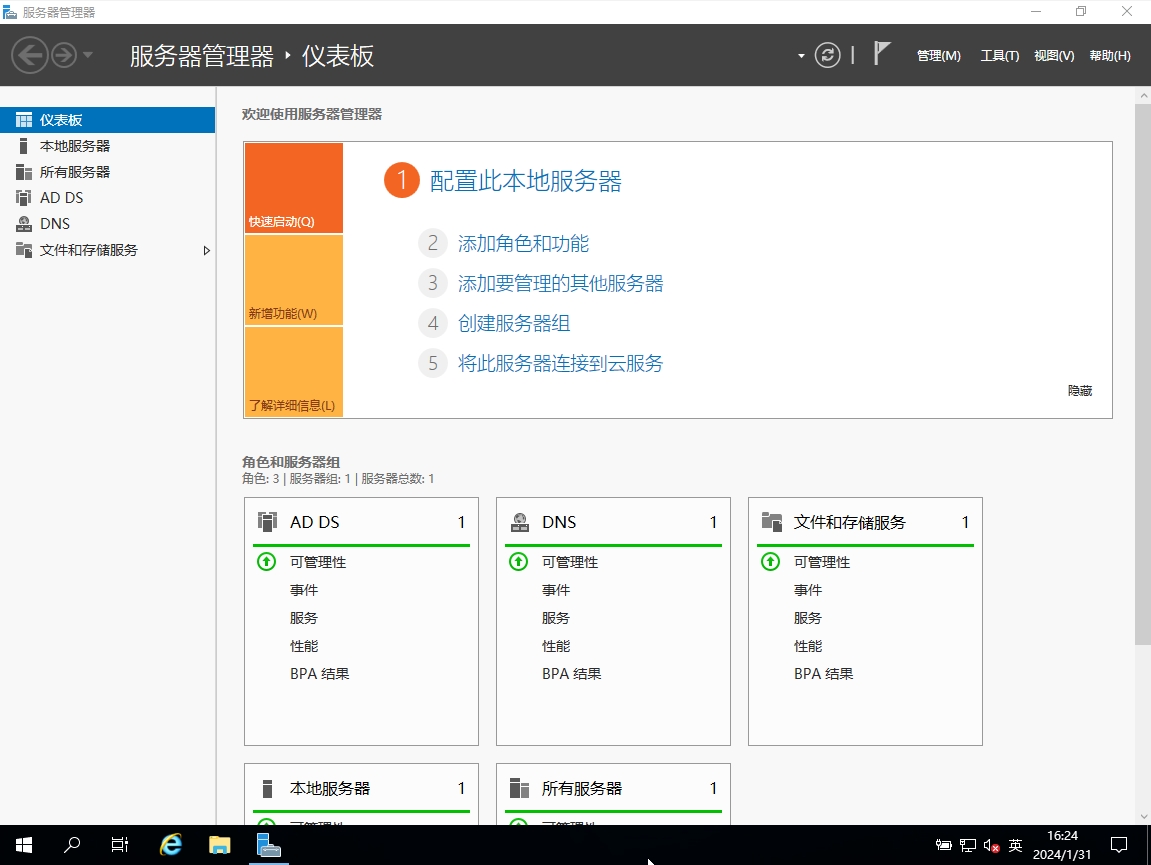Click the 文件和存储服务 tile icon
This screenshot has width=1151, height=865.
click(771, 522)
